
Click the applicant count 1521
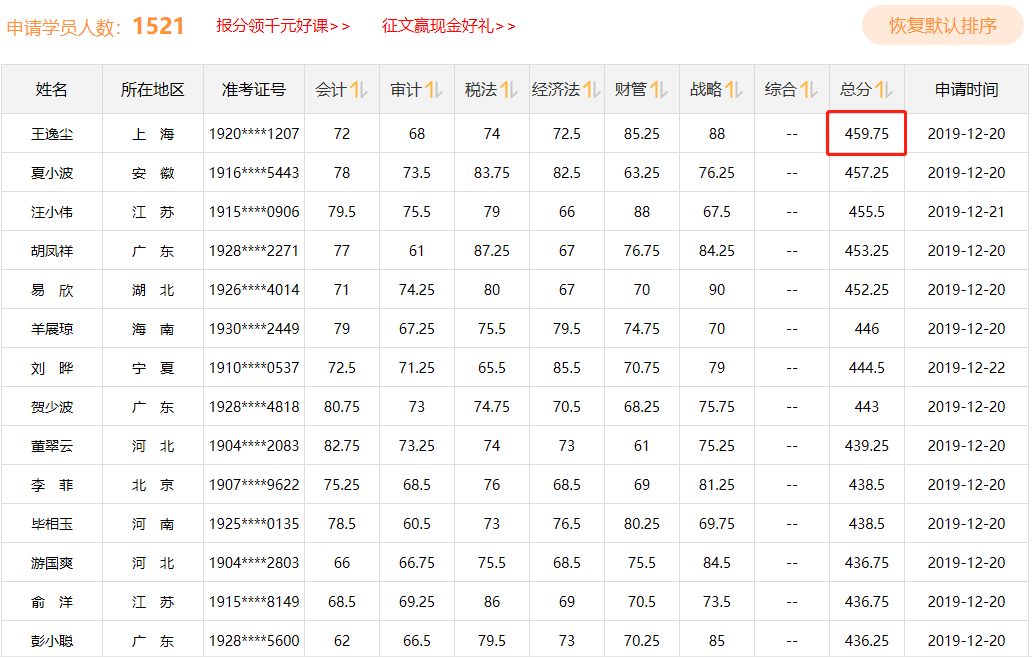click(x=160, y=24)
